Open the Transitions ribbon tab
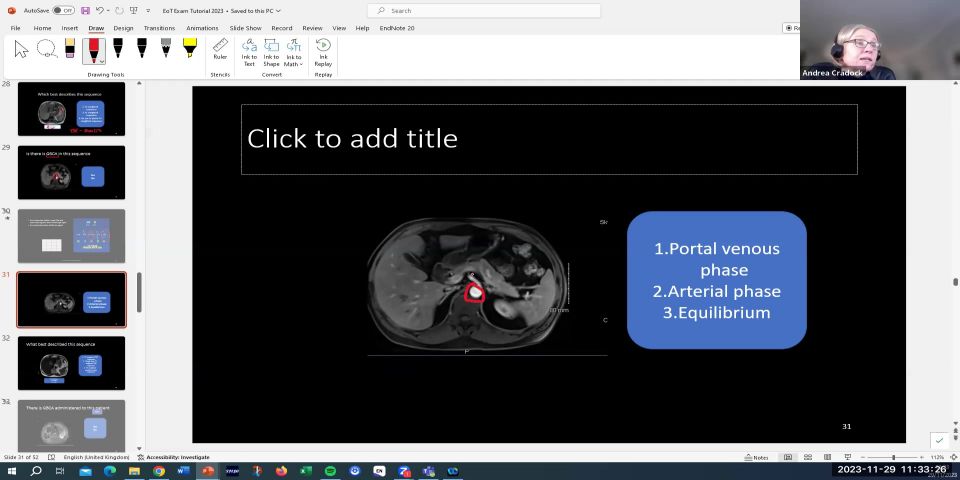Screen dimensions: 960x480 [x=159, y=28]
